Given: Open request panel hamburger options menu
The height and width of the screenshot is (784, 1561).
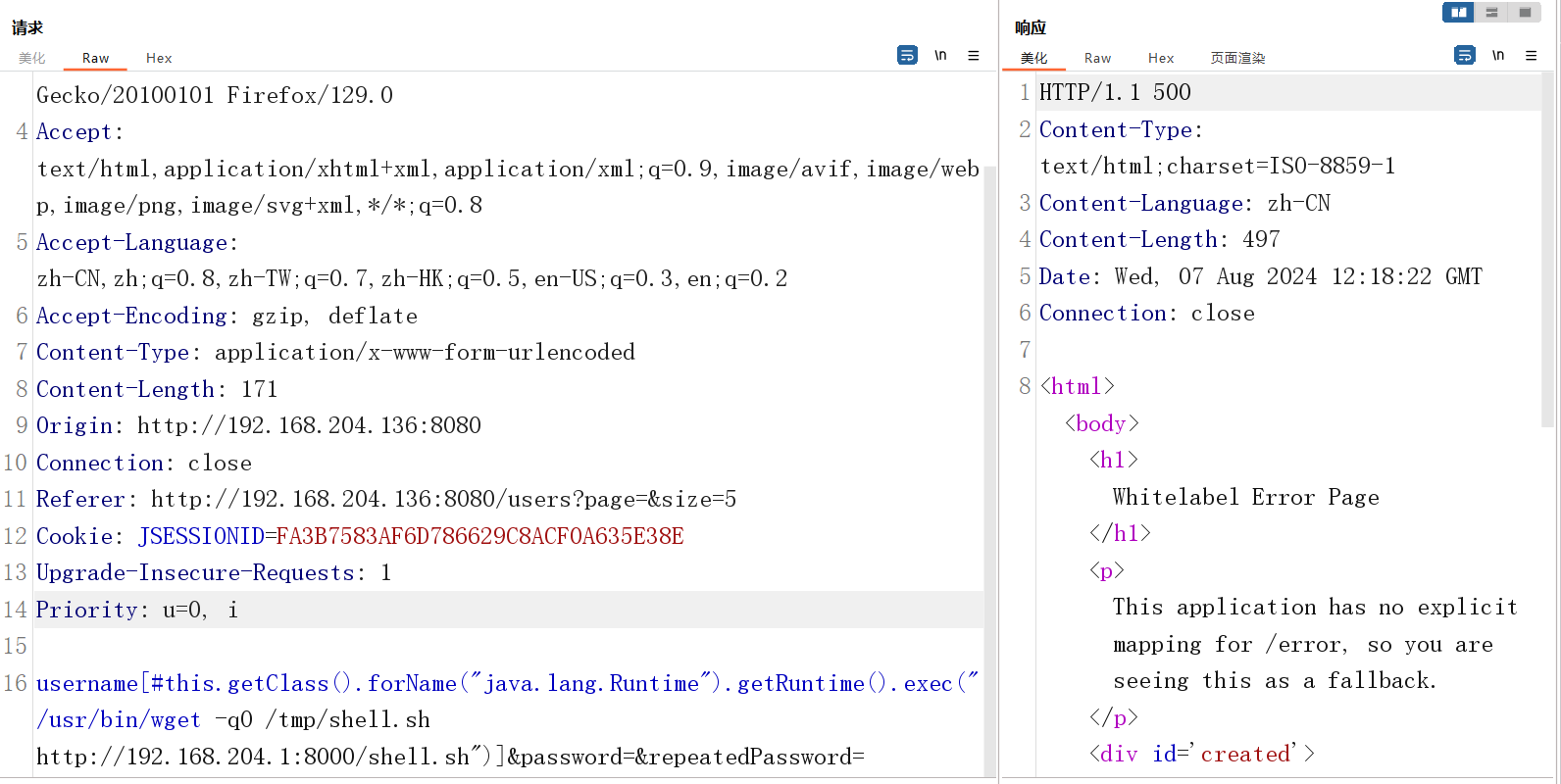Looking at the screenshot, I should pos(974,56).
